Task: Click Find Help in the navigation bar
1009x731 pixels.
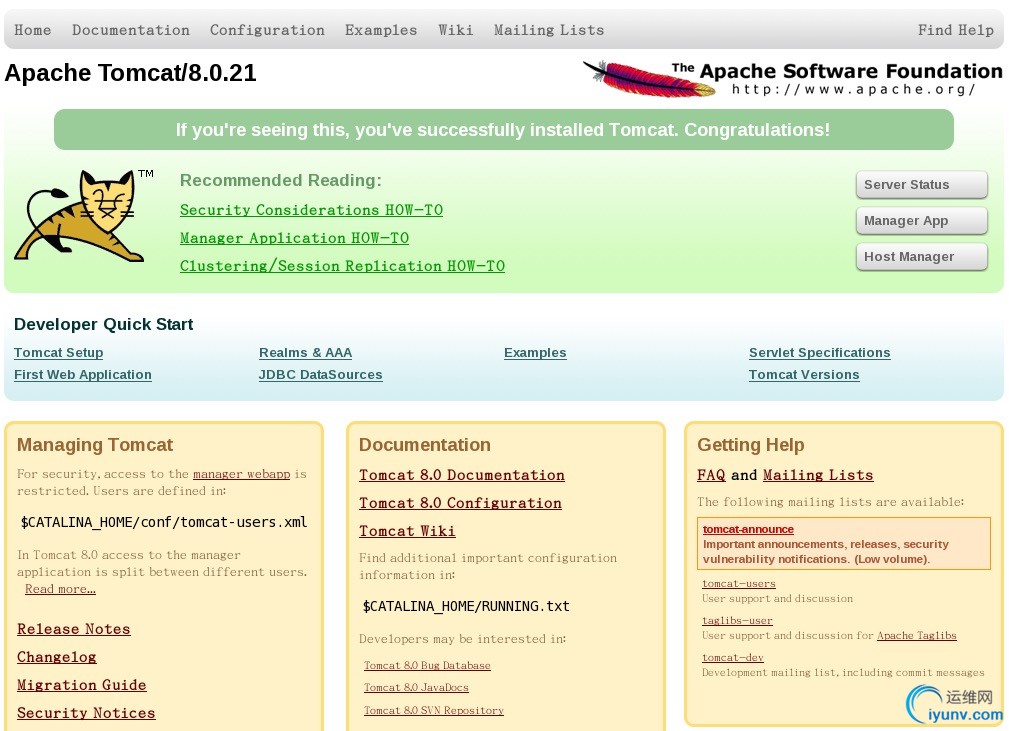Action: (956, 30)
